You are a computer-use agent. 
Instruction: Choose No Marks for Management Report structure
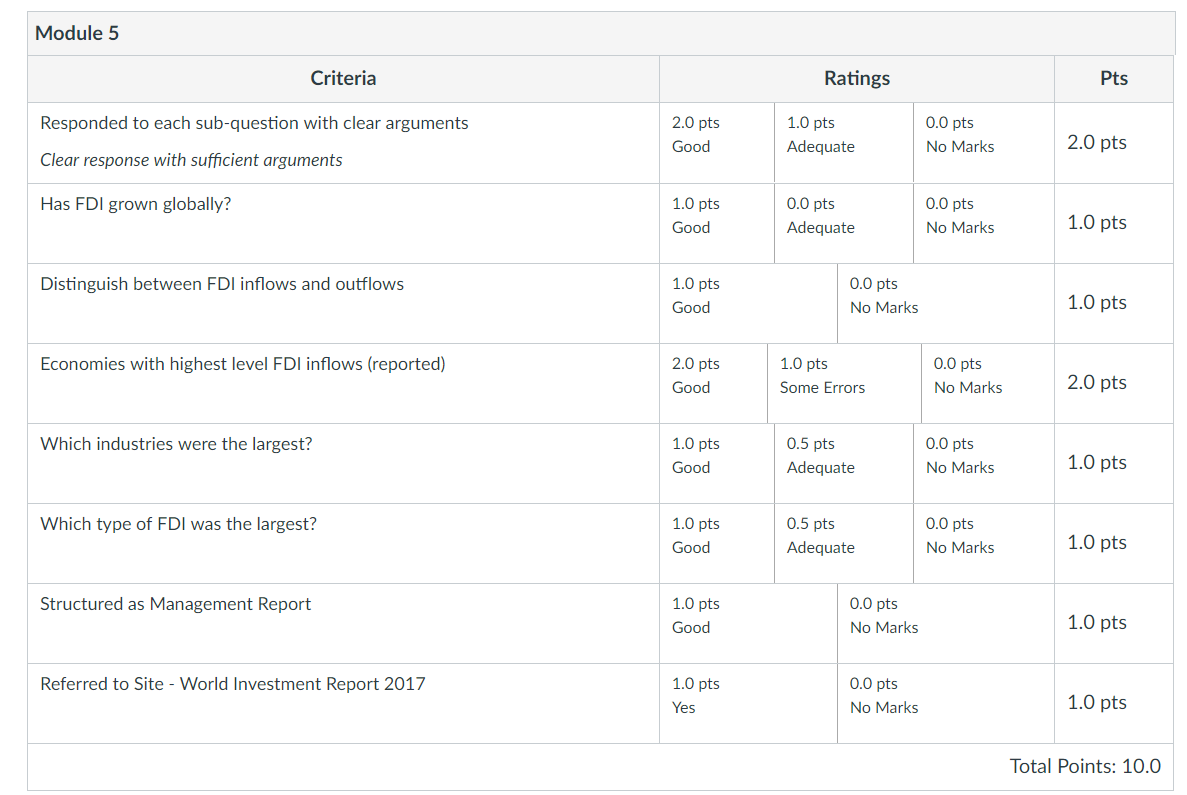(946, 624)
